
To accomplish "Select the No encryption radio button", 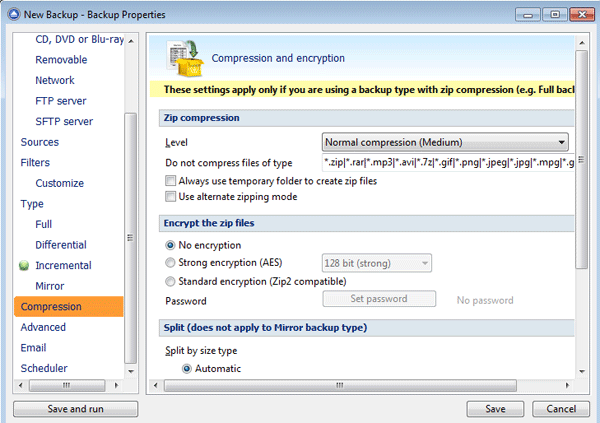I will 170,245.
